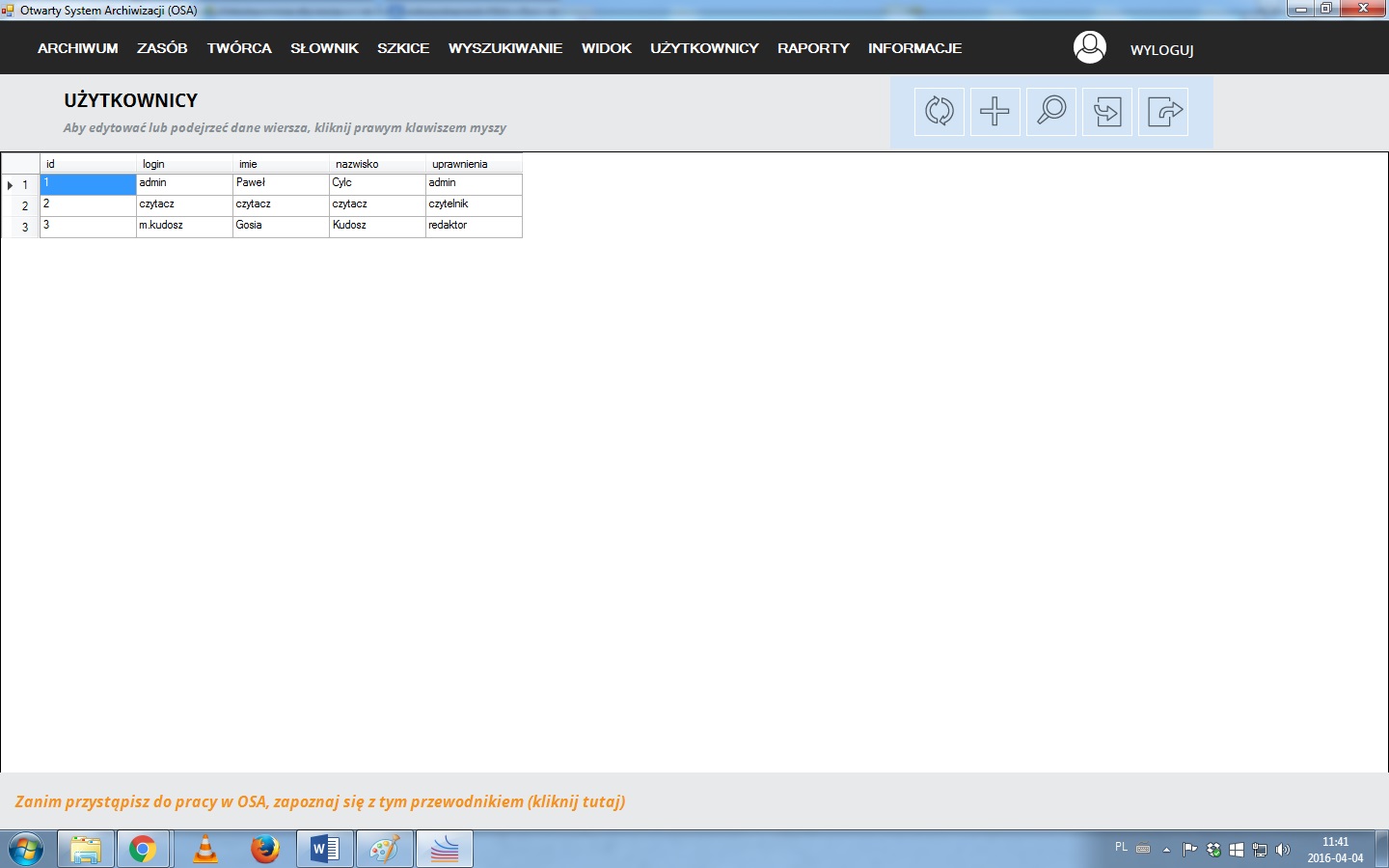Click the 'czytelnik' permission cell
Image resolution: width=1389 pixels, height=868 pixels.
point(474,205)
